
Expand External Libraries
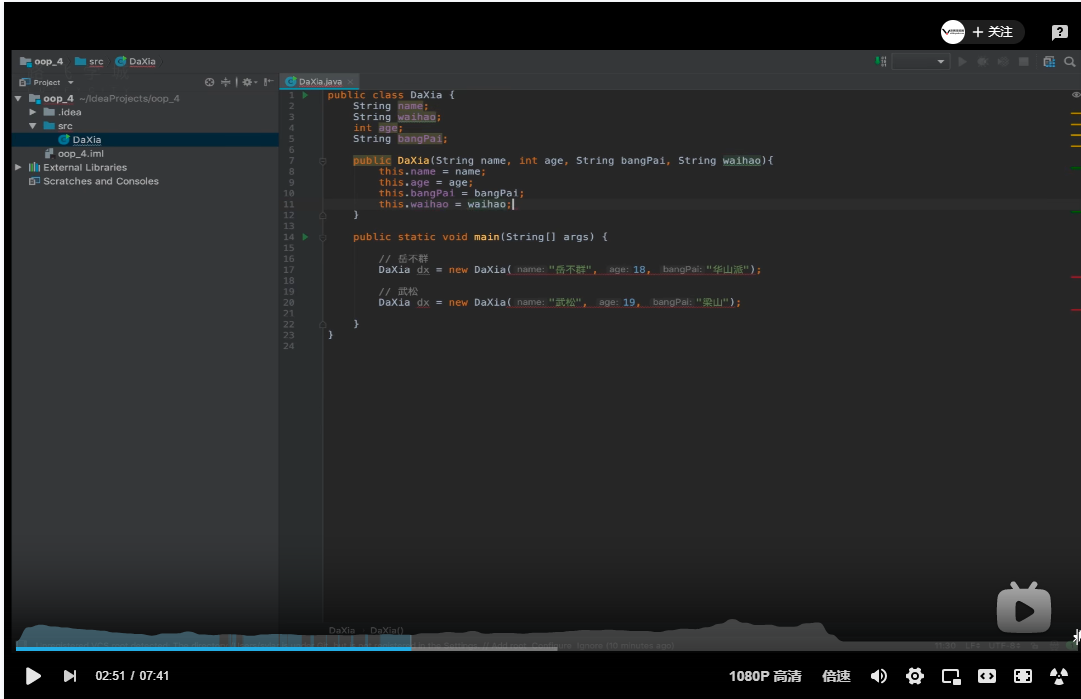(x=18, y=168)
